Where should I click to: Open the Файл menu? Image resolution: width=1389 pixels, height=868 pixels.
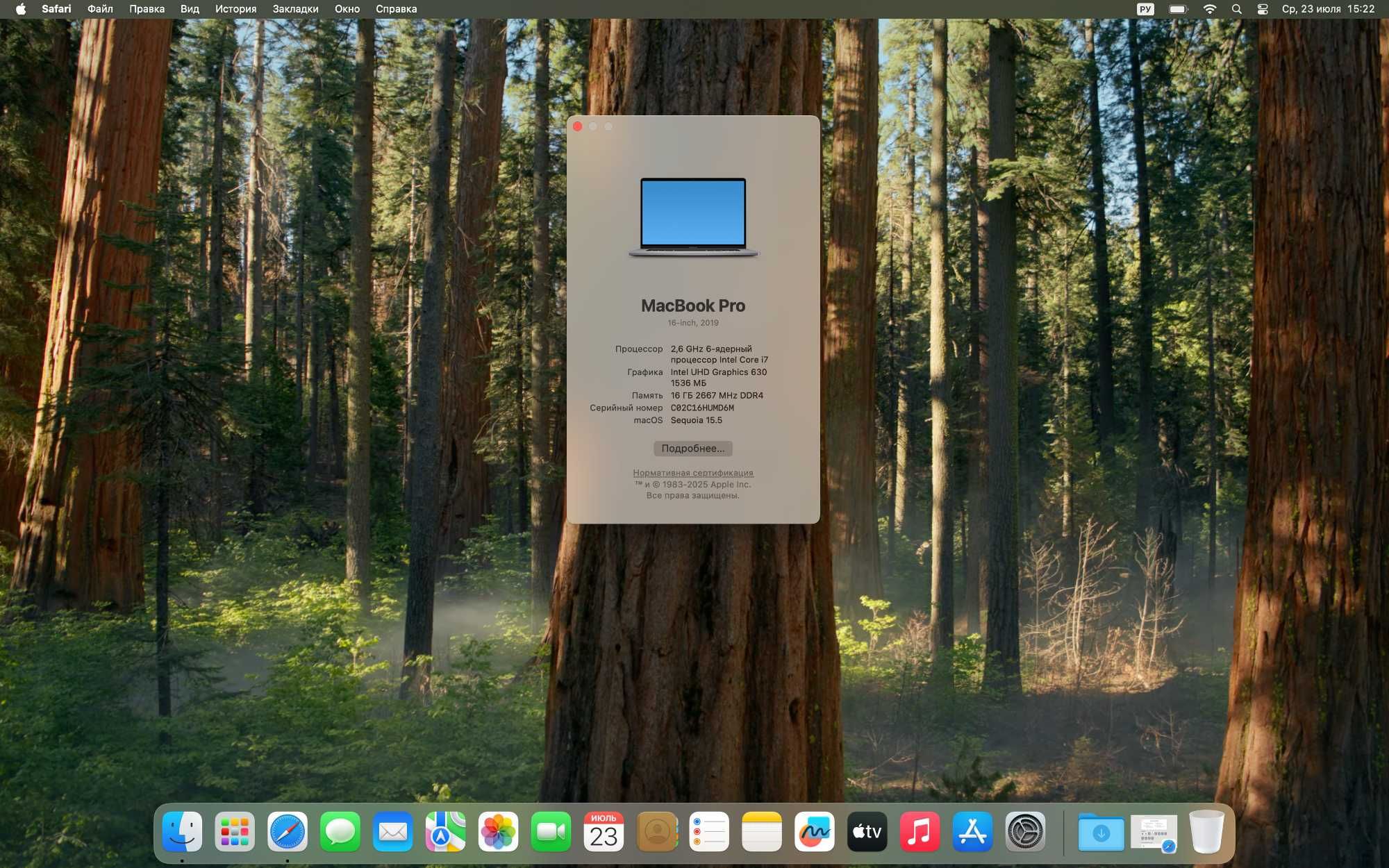[100, 9]
